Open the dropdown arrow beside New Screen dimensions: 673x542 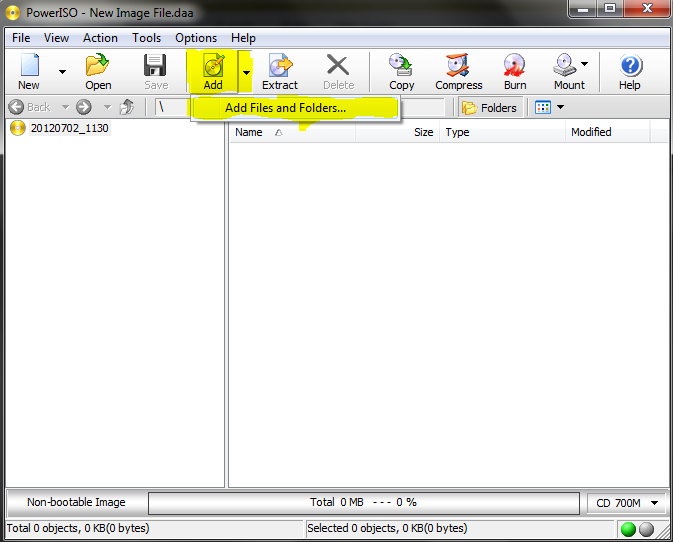(62, 72)
